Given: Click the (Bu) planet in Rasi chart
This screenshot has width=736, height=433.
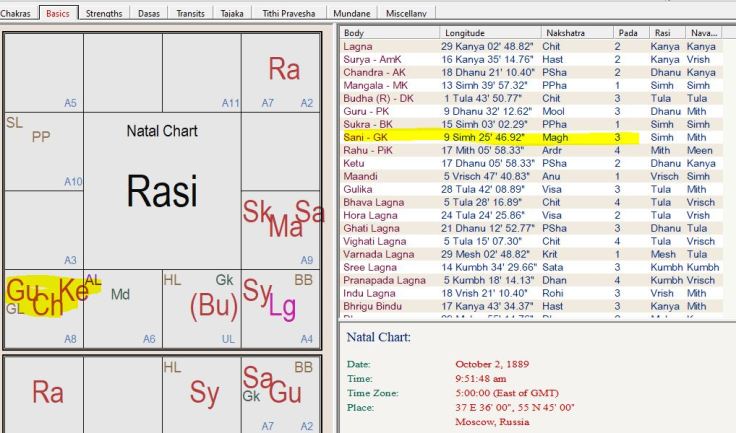Looking at the screenshot, I should point(213,304).
